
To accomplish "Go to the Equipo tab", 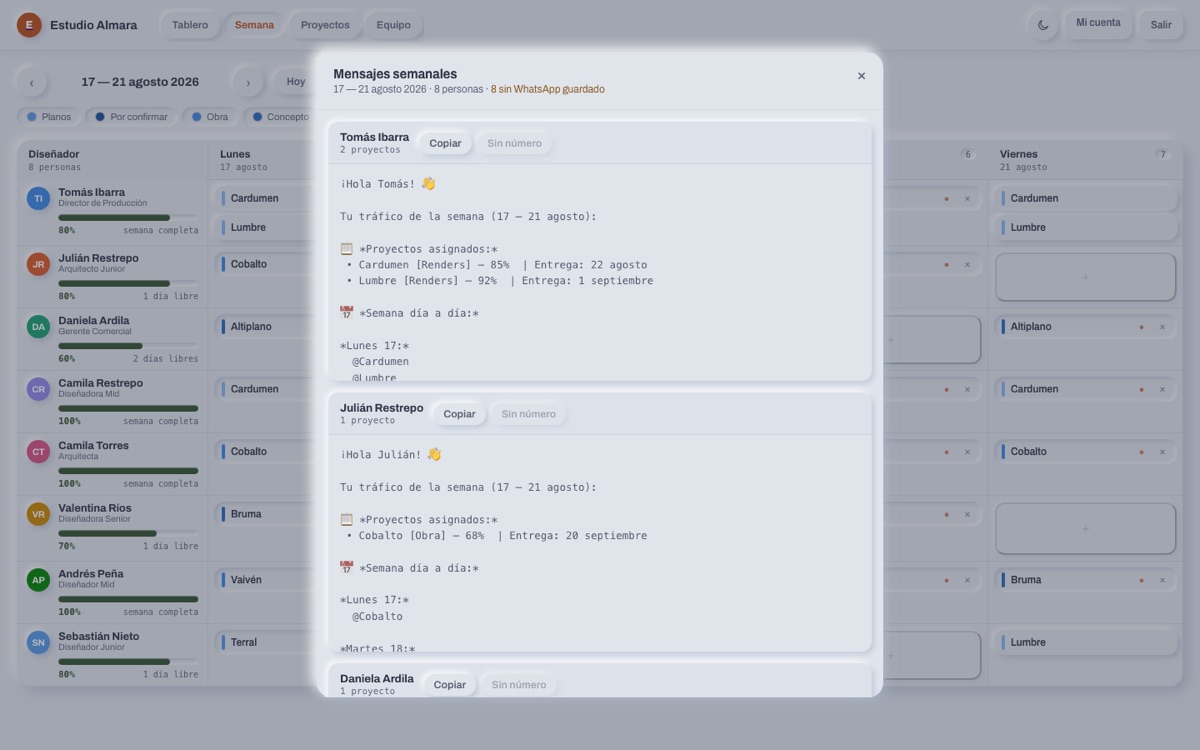I will point(393,25).
